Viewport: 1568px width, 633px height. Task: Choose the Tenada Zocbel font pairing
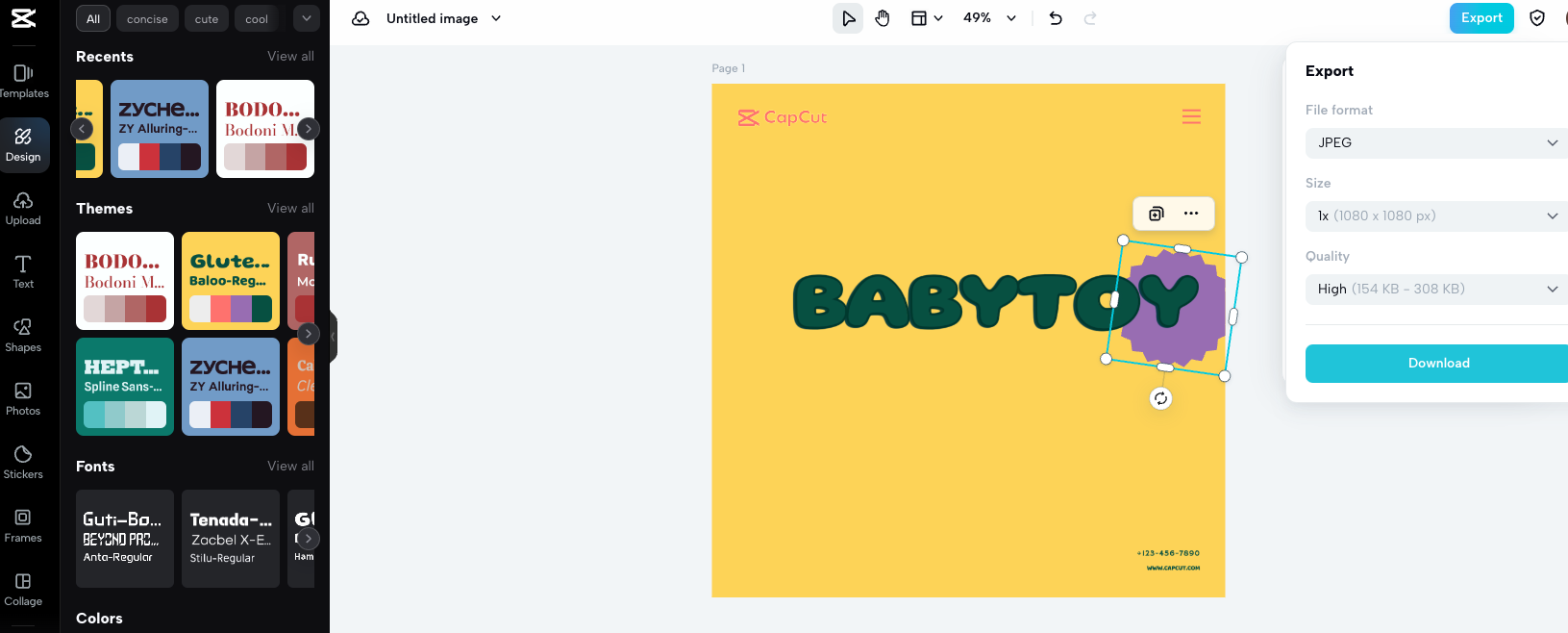[231, 538]
